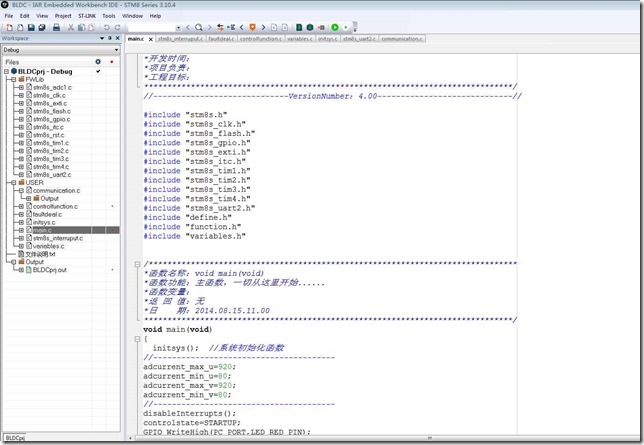Open the ST-LINK menu

click(x=87, y=16)
